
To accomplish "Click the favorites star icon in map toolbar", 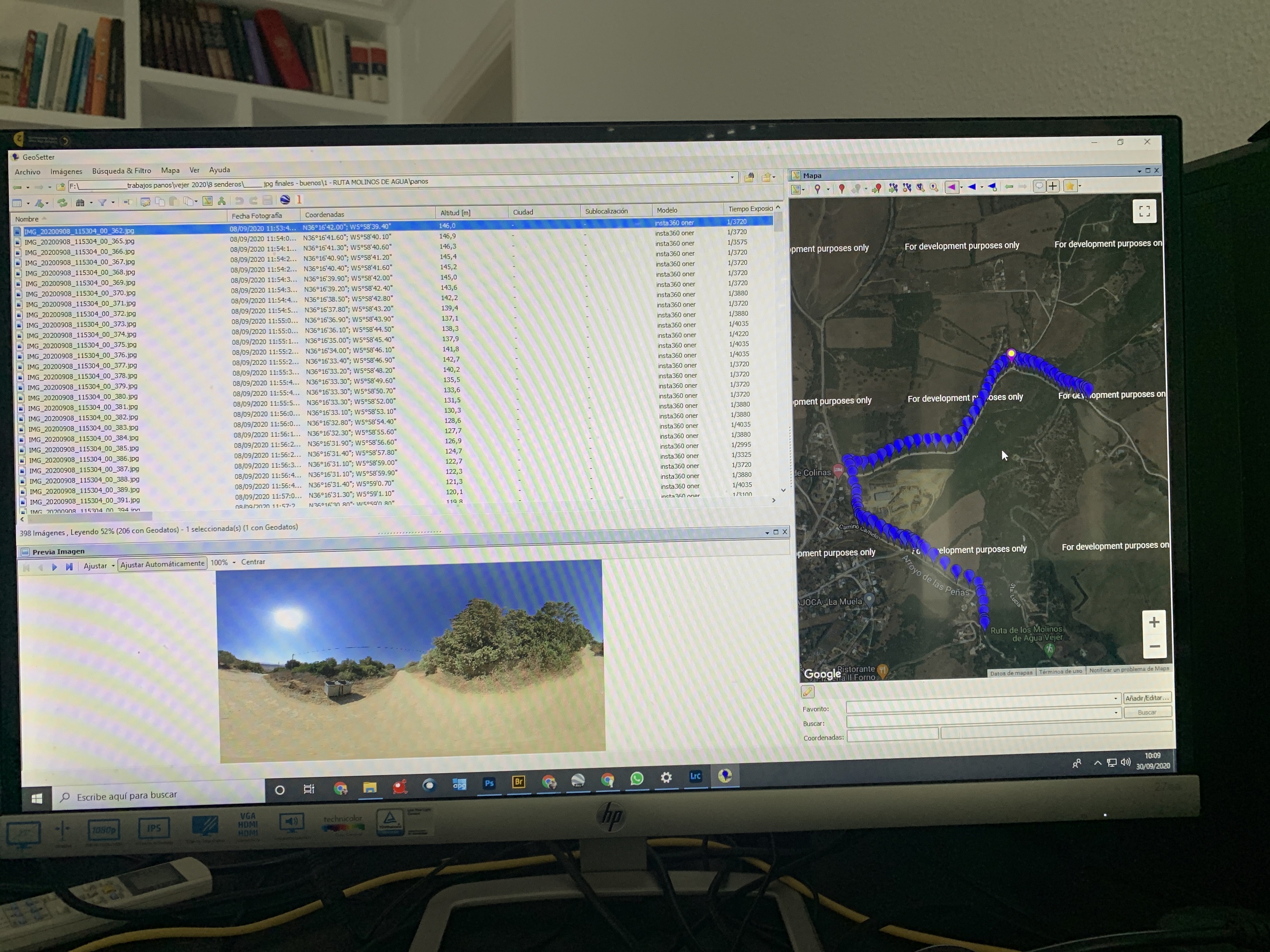I will (x=1069, y=186).
